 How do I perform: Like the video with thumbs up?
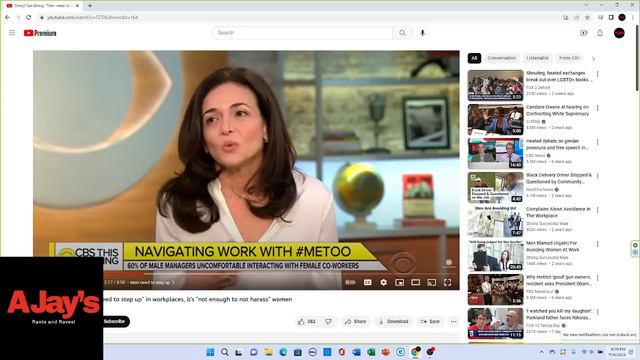[x=307, y=322]
